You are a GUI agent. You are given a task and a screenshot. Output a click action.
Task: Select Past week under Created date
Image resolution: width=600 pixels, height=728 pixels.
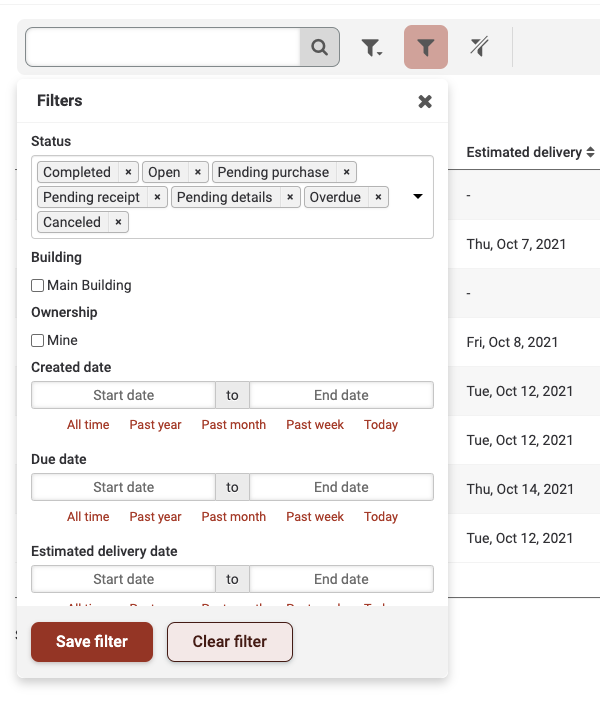click(x=315, y=424)
